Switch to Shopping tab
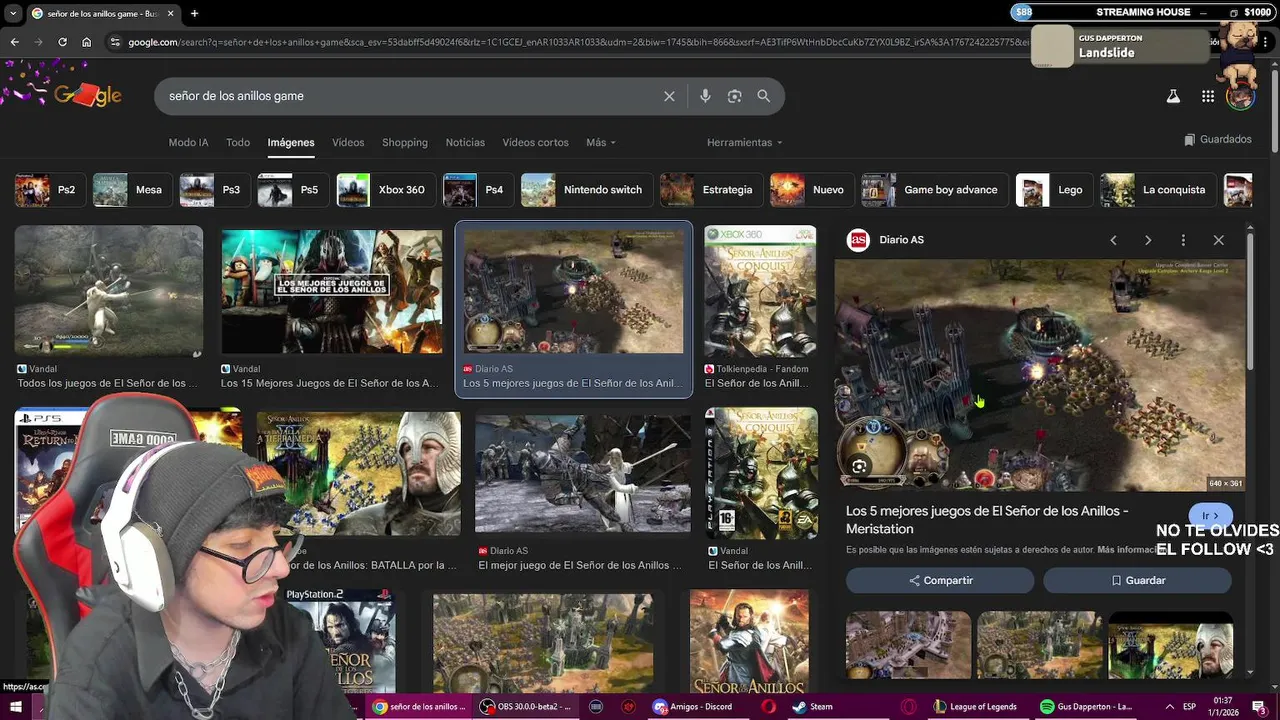This screenshot has width=1280, height=720. [x=405, y=143]
